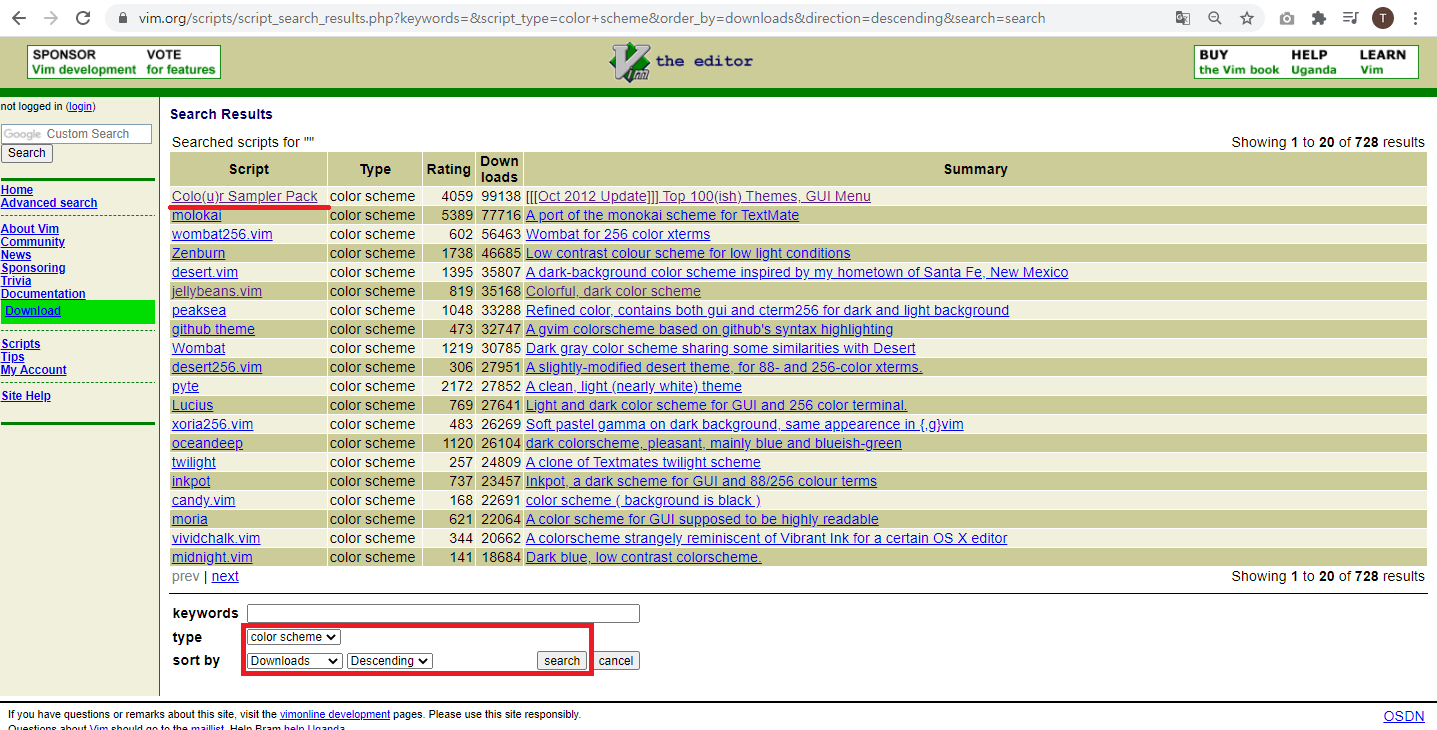Open the sort by Downloads dropdown
The width and height of the screenshot is (1437, 730).
pyautogui.click(x=295, y=661)
